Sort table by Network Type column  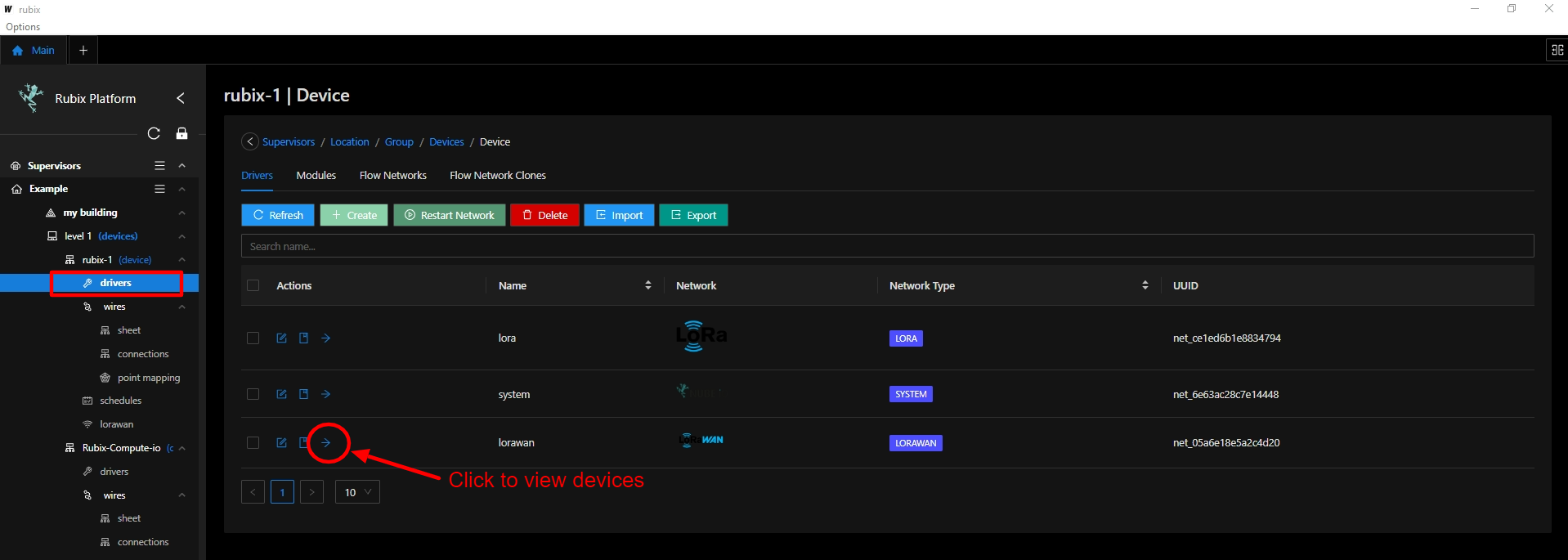(1145, 285)
